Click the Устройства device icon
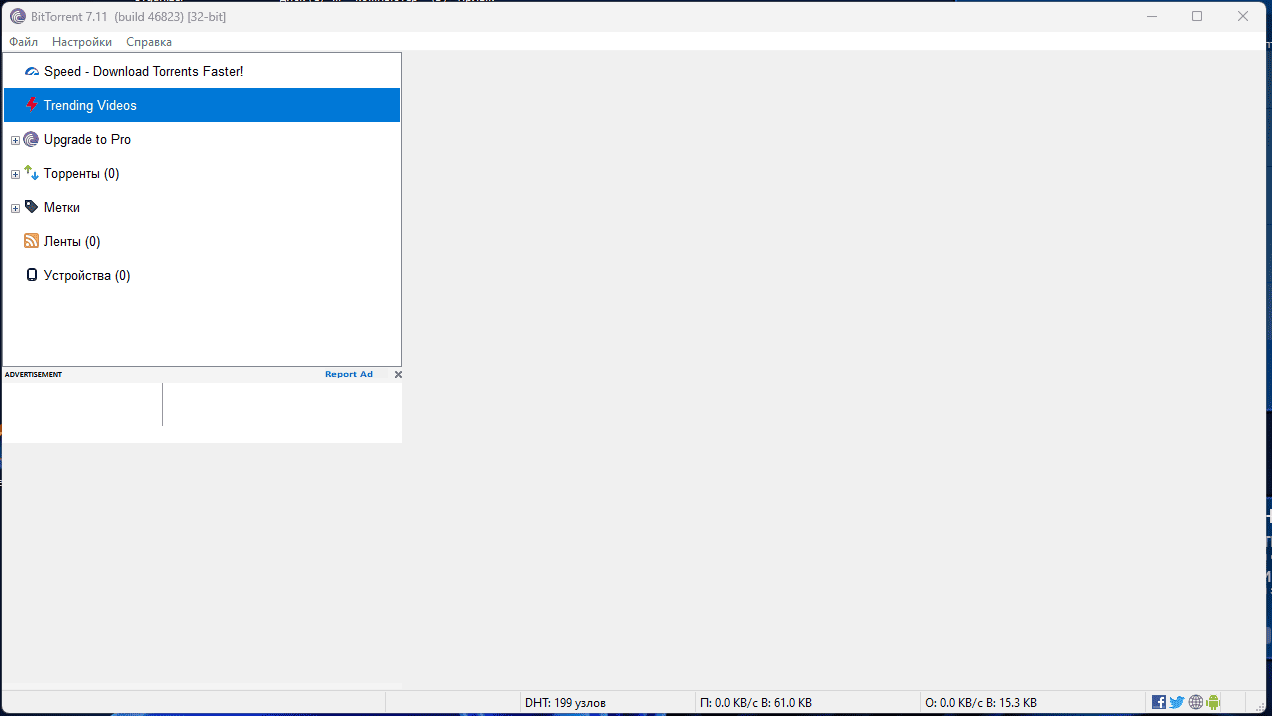 (31, 275)
